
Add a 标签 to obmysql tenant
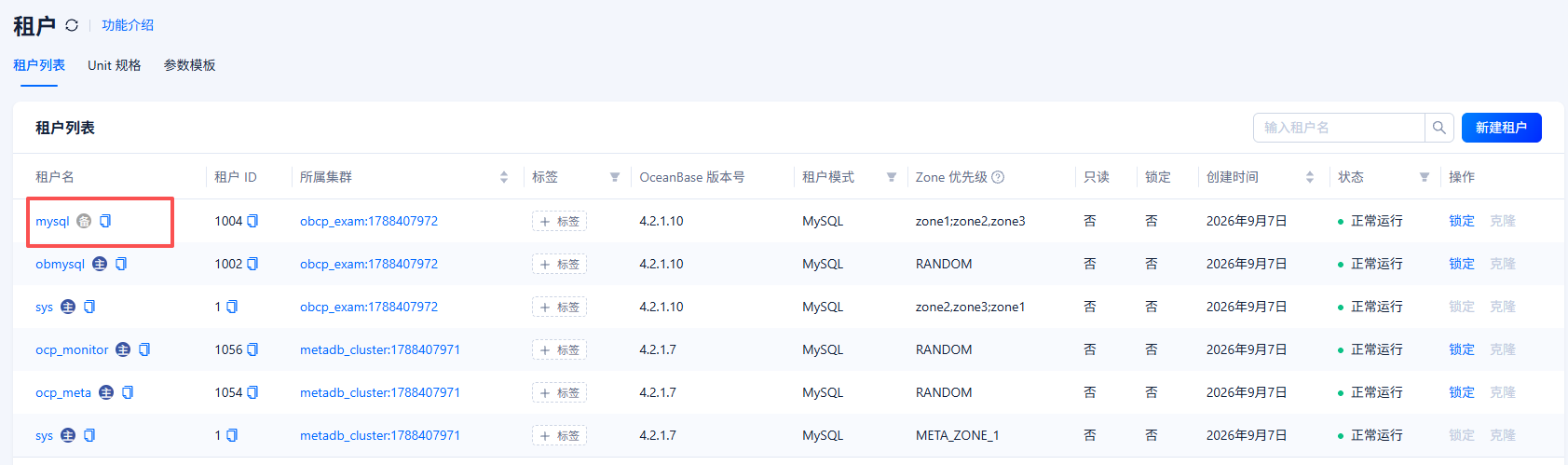[559, 264]
